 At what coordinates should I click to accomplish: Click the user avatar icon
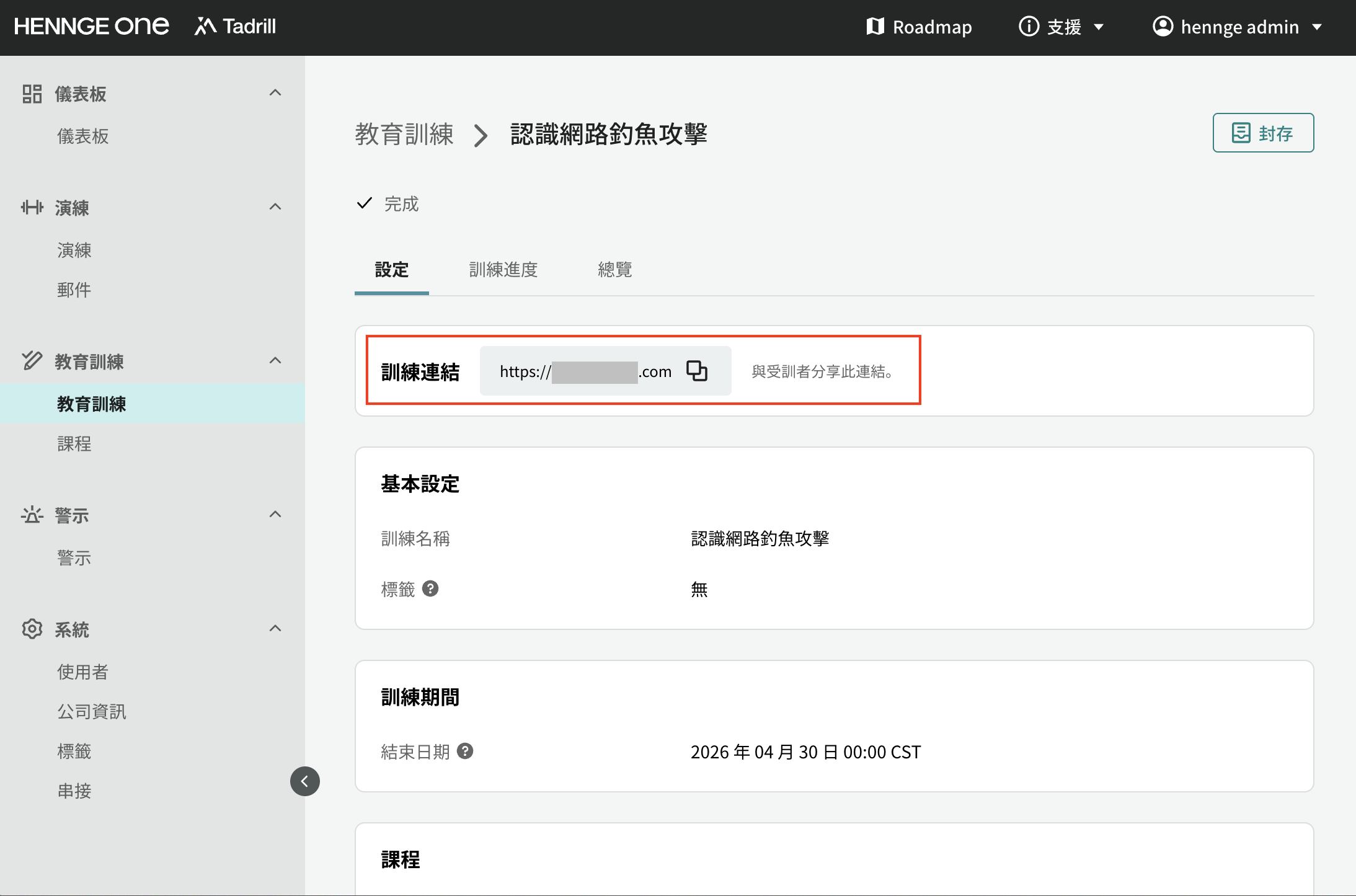(1163, 27)
